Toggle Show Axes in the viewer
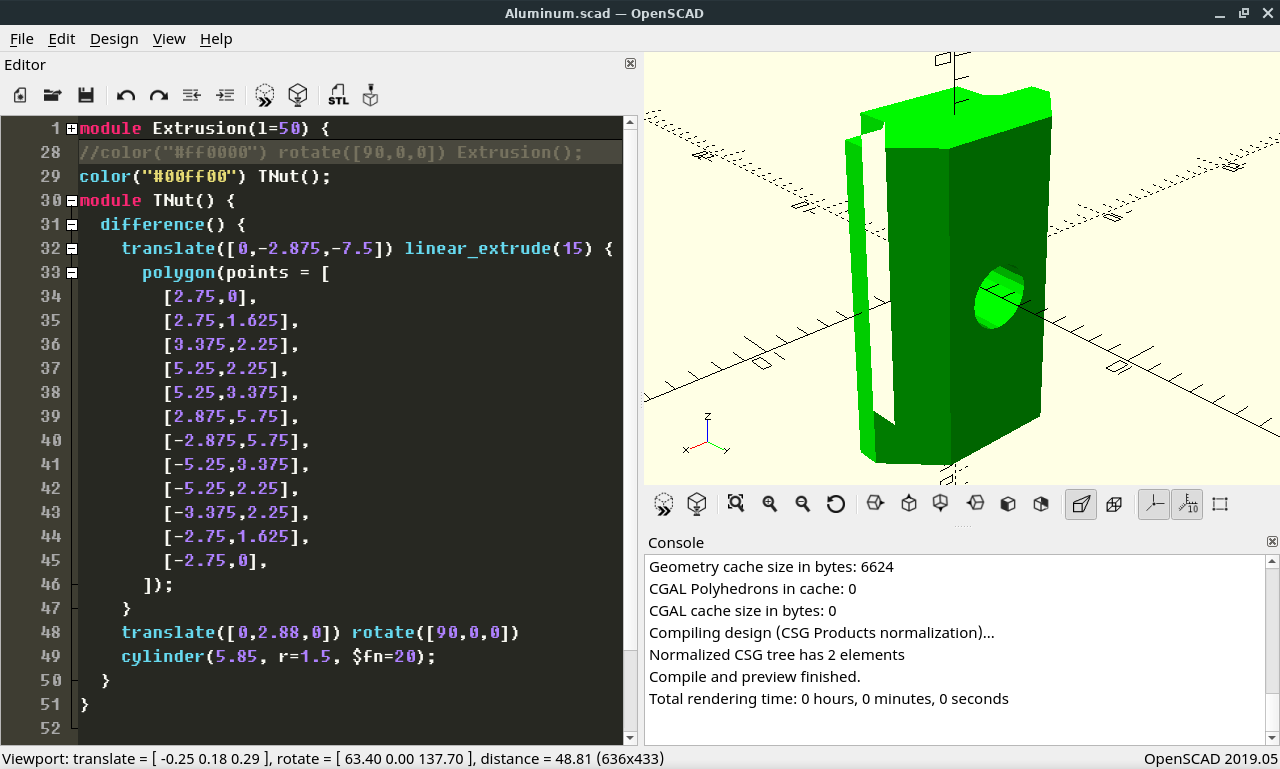Viewport: 1280px width, 769px height. click(x=1154, y=504)
